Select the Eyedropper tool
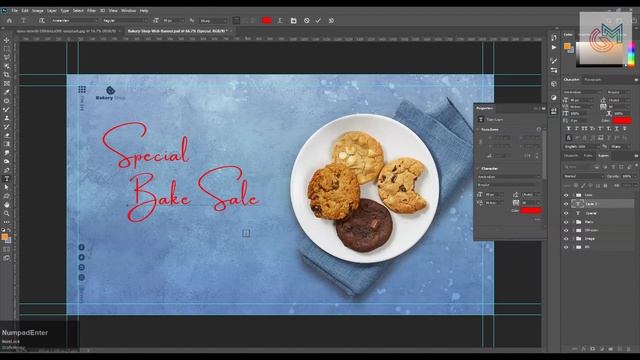This screenshot has height=360, width=640. (7, 92)
